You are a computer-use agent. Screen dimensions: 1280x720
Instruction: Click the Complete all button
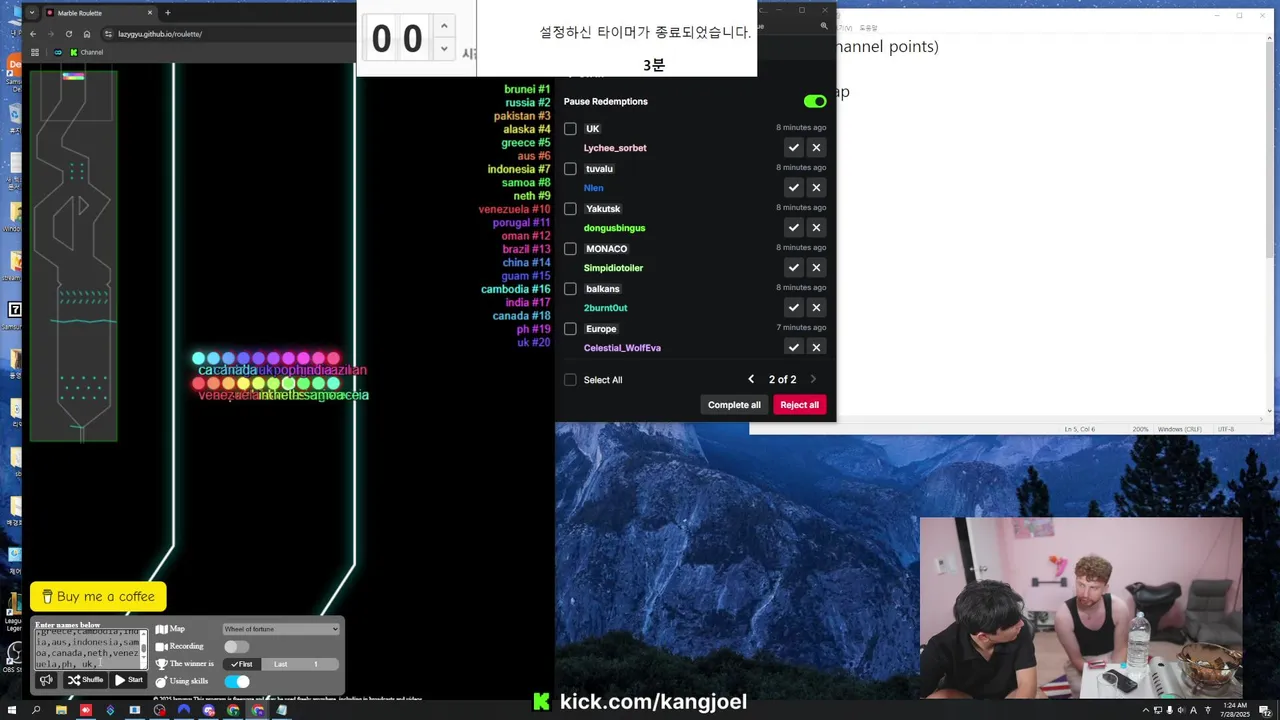(734, 405)
